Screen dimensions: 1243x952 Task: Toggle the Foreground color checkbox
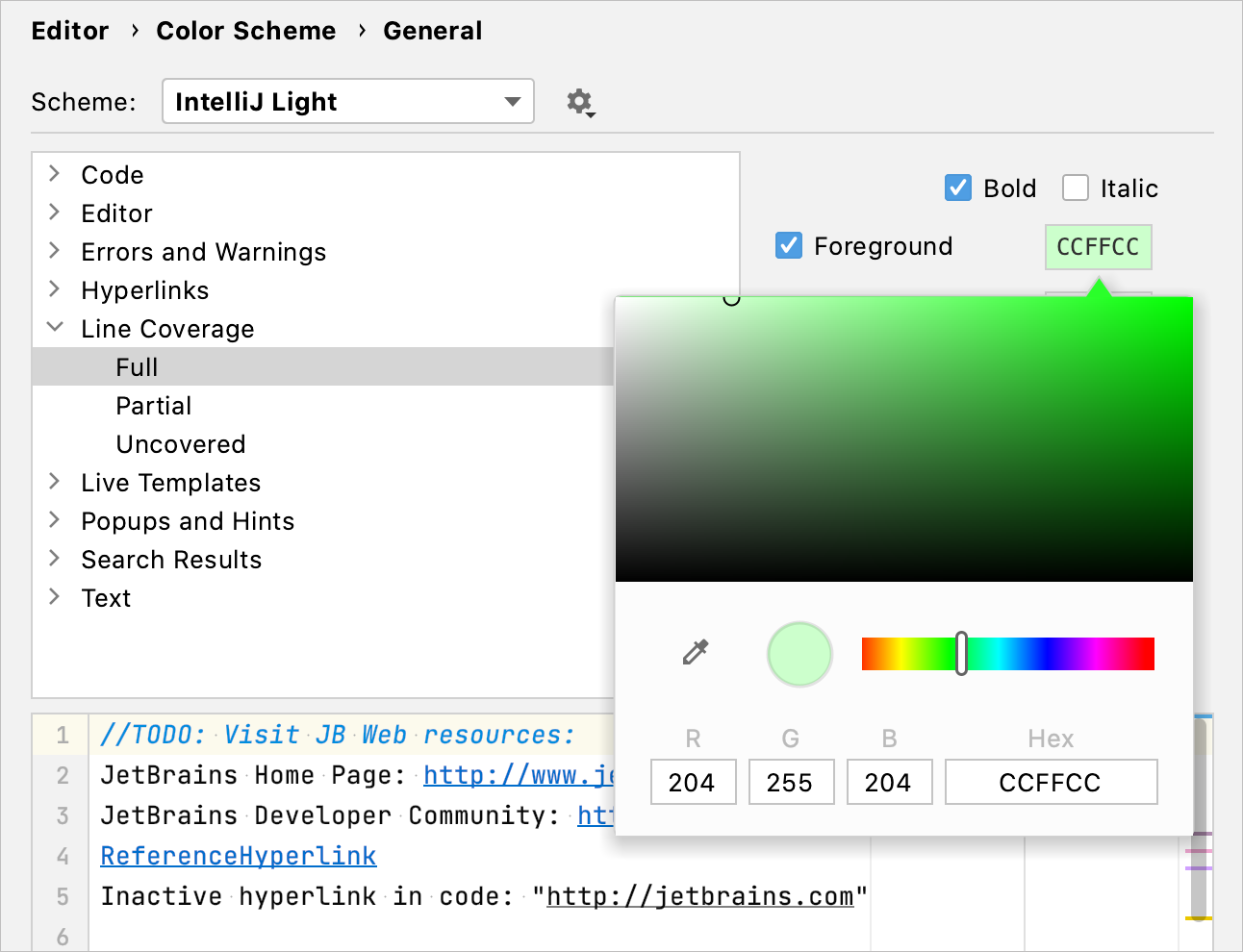(x=788, y=246)
